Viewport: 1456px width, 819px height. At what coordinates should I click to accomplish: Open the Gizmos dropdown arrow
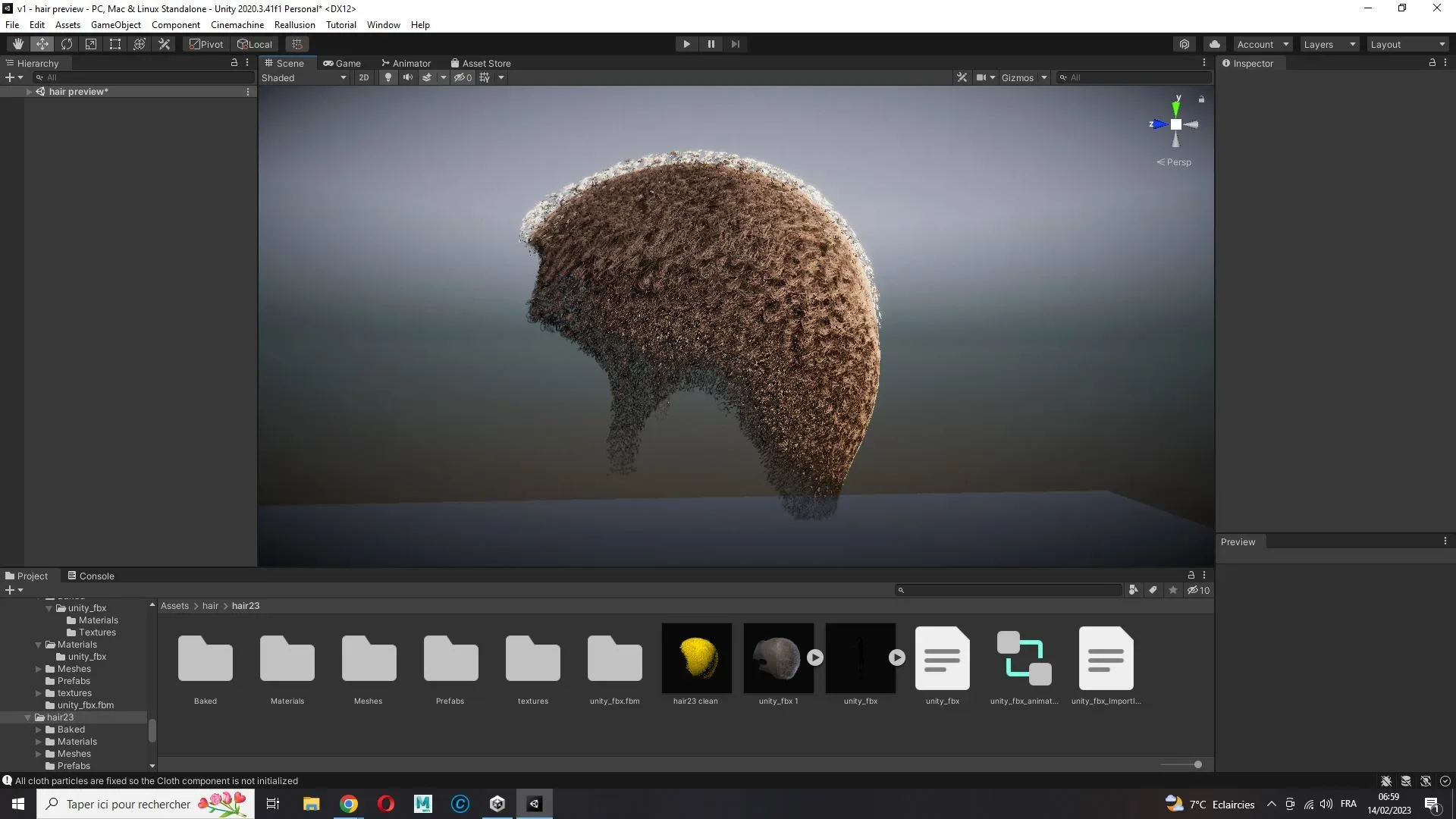1044,77
